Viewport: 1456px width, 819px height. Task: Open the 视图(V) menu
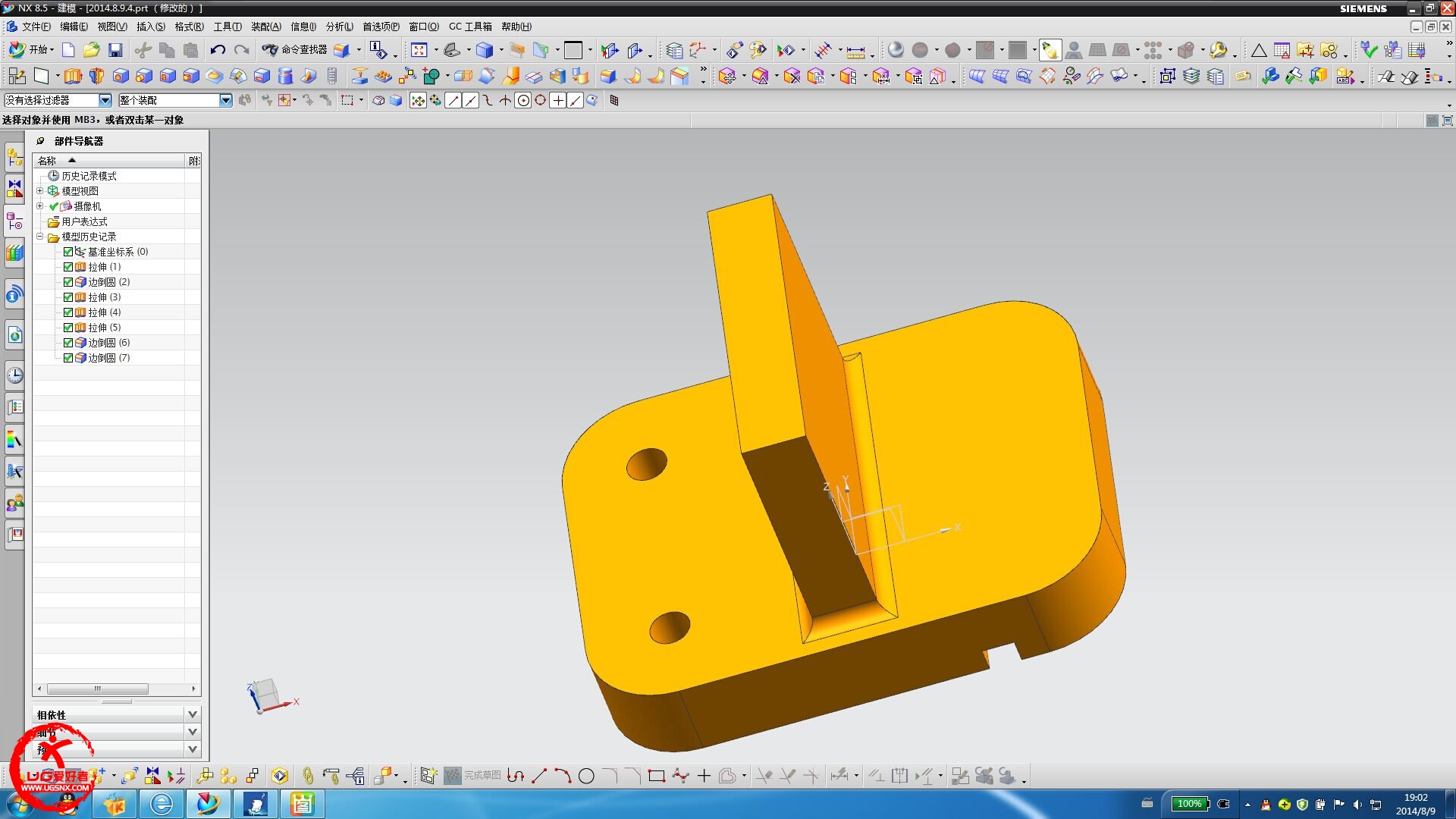point(111,27)
